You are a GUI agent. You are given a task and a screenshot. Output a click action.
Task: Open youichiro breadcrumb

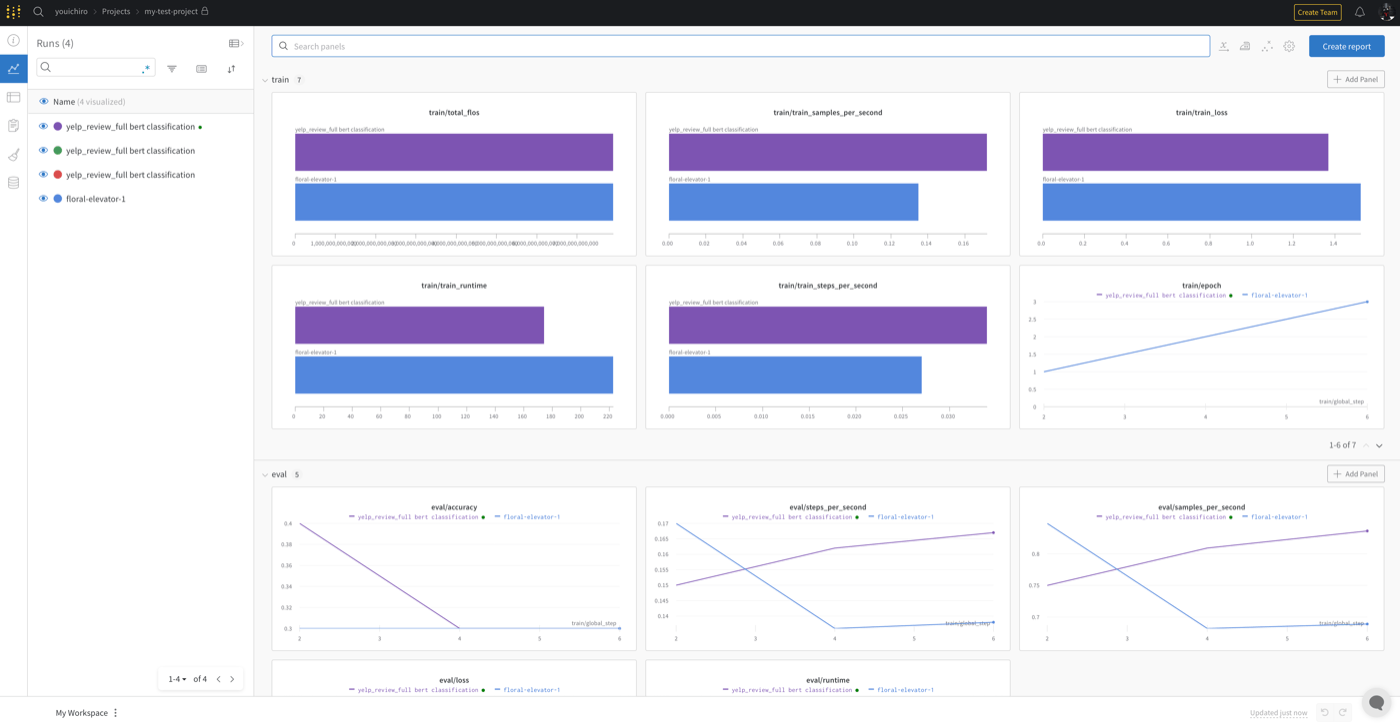click(x=71, y=12)
